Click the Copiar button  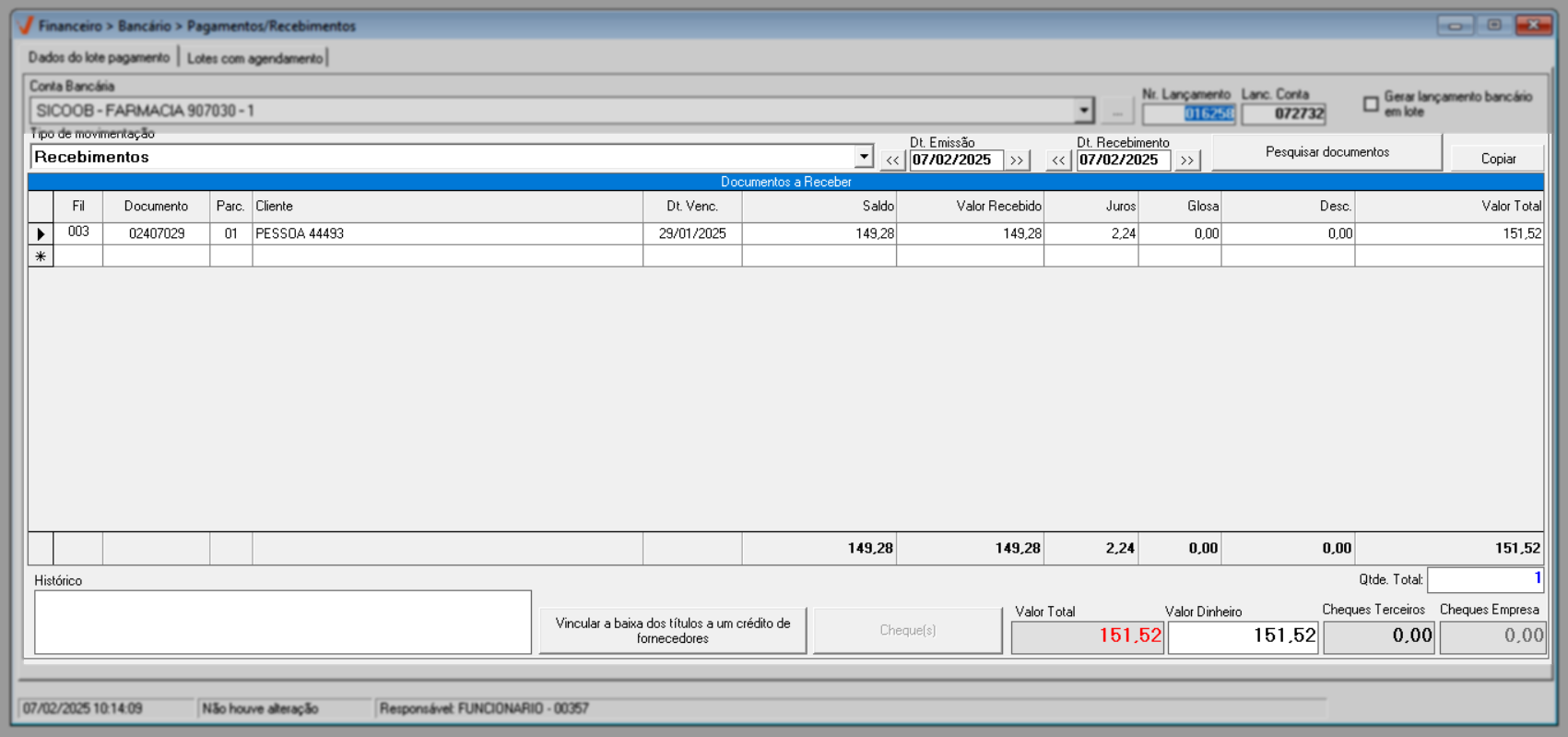pos(1498,159)
